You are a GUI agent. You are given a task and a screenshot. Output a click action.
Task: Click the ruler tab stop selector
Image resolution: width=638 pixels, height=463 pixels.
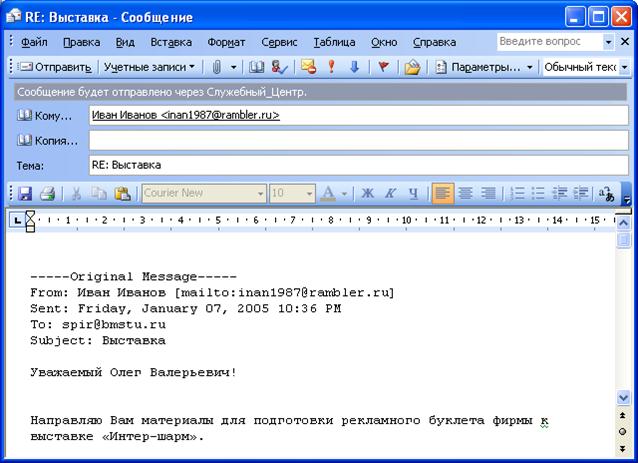click(17, 221)
